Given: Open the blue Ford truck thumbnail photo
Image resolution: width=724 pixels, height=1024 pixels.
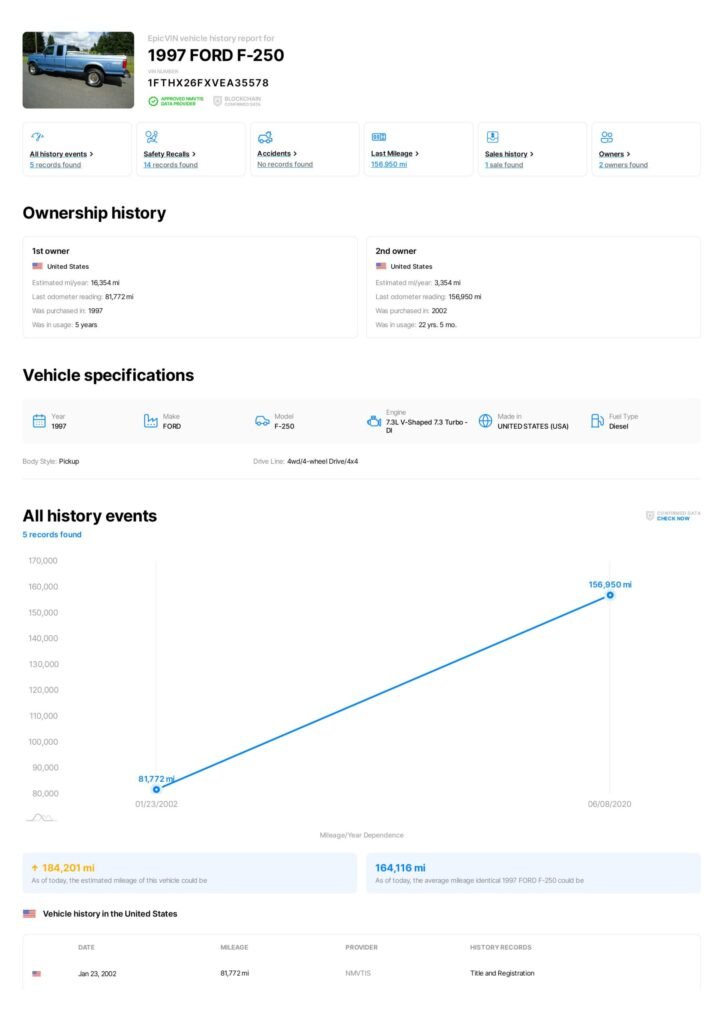Looking at the screenshot, I should [x=78, y=69].
